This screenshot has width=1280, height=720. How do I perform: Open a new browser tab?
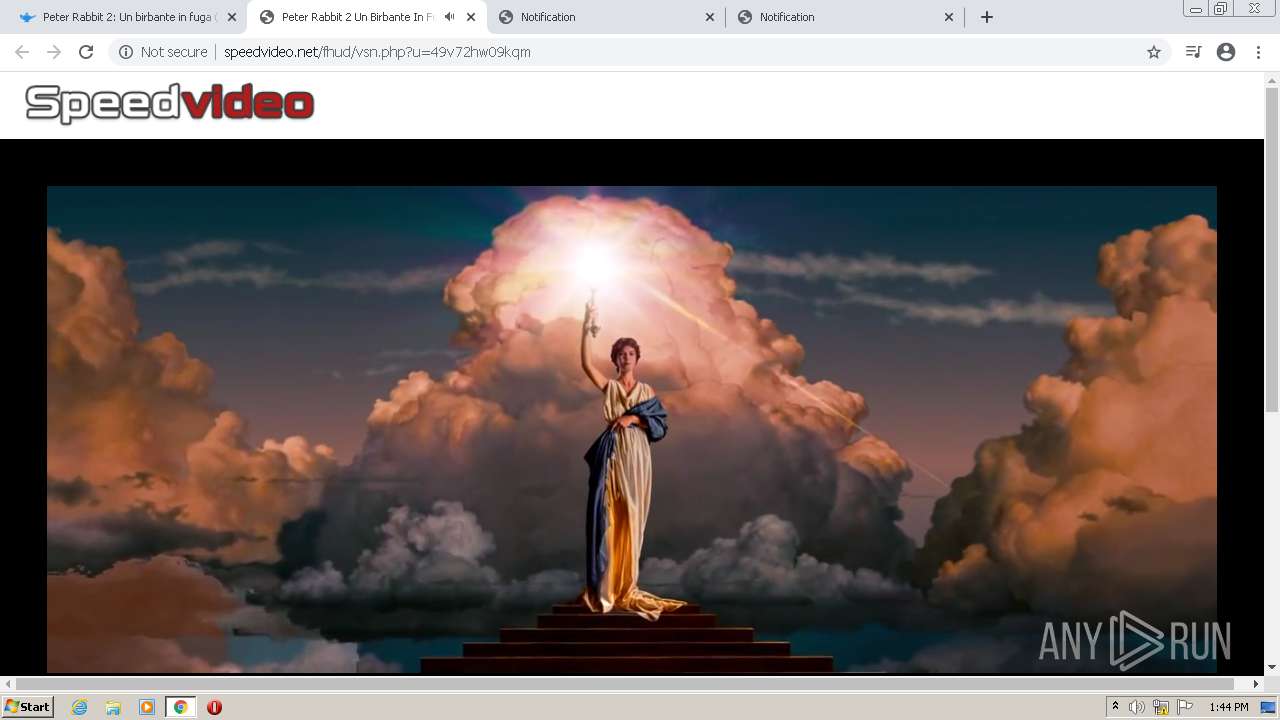[987, 17]
